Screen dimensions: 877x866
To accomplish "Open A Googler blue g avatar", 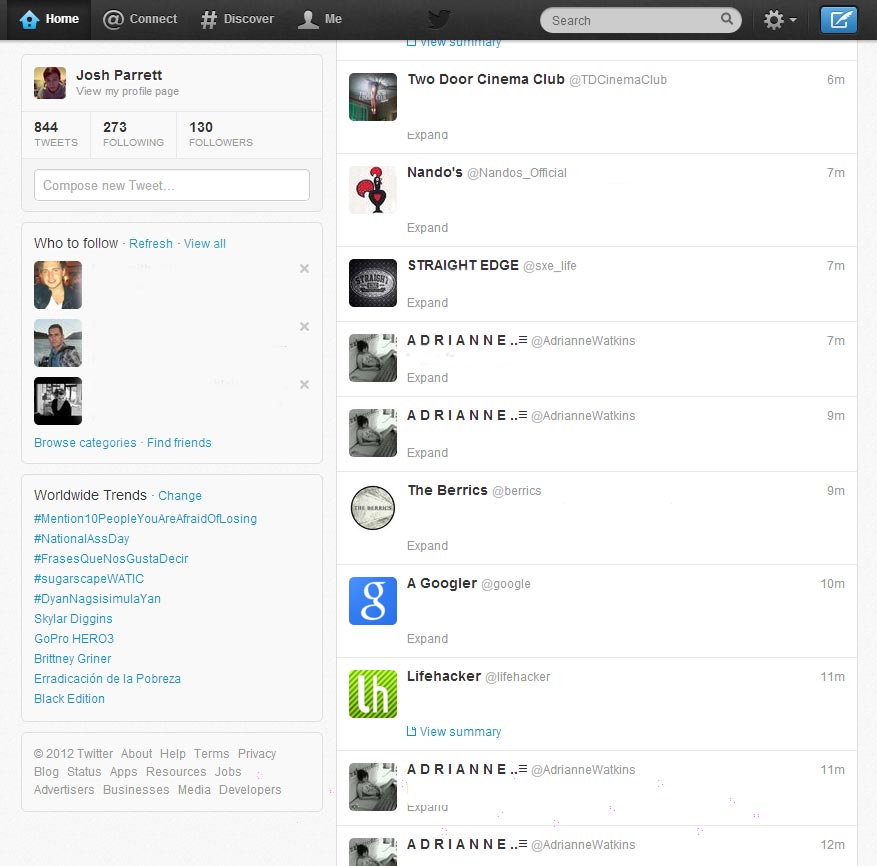I will tap(373, 600).
